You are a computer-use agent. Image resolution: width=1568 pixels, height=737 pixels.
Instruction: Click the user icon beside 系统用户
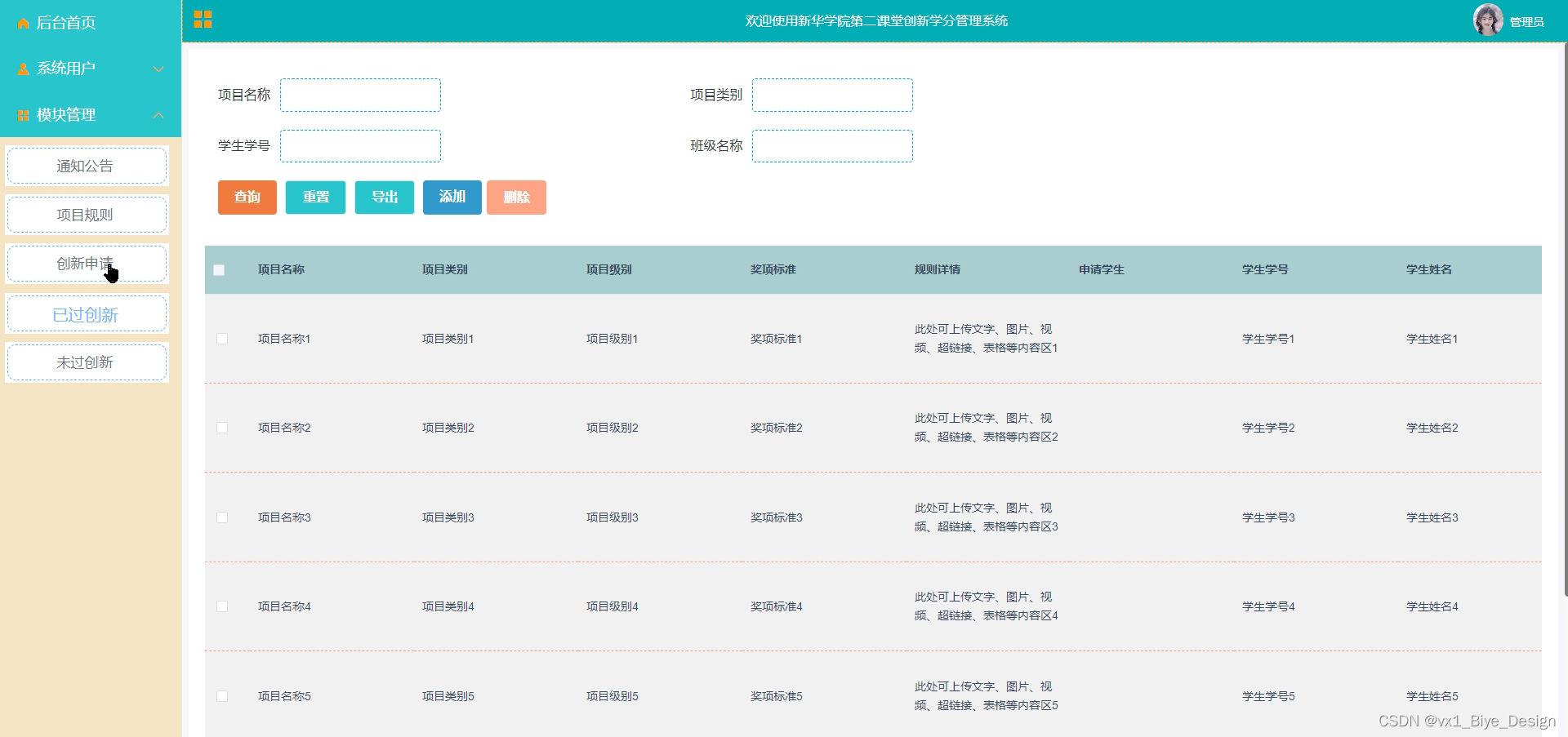click(x=23, y=69)
